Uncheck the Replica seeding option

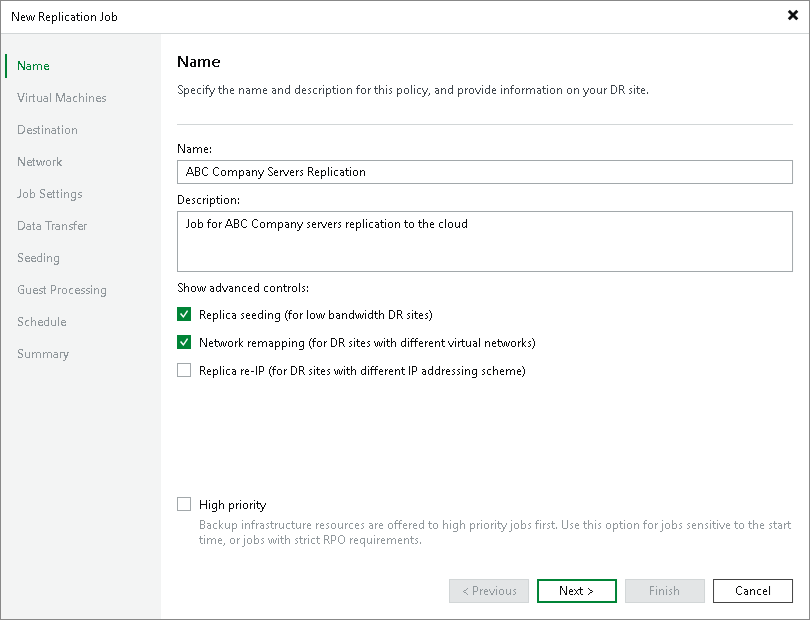pos(184,314)
